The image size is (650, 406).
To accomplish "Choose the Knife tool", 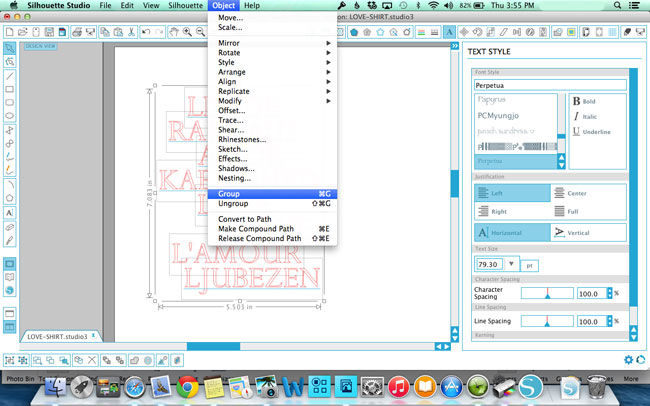I will [x=10, y=241].
